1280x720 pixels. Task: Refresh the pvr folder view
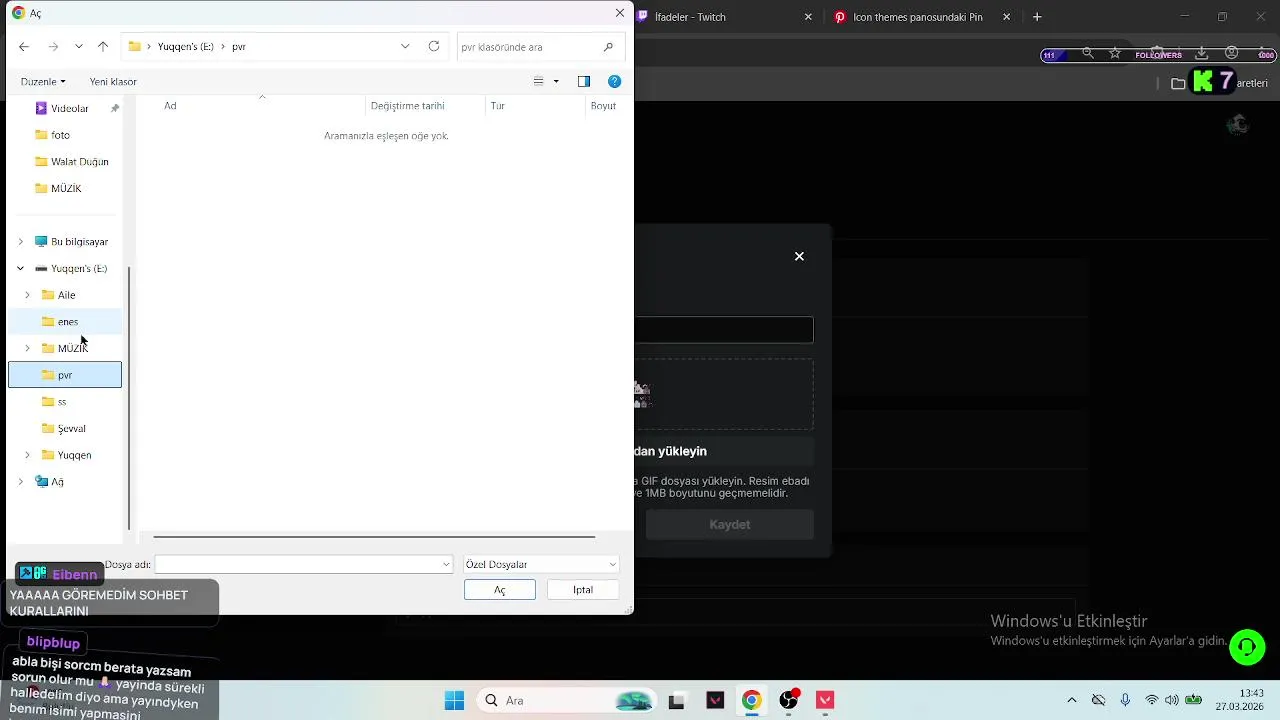click(434, 46)
